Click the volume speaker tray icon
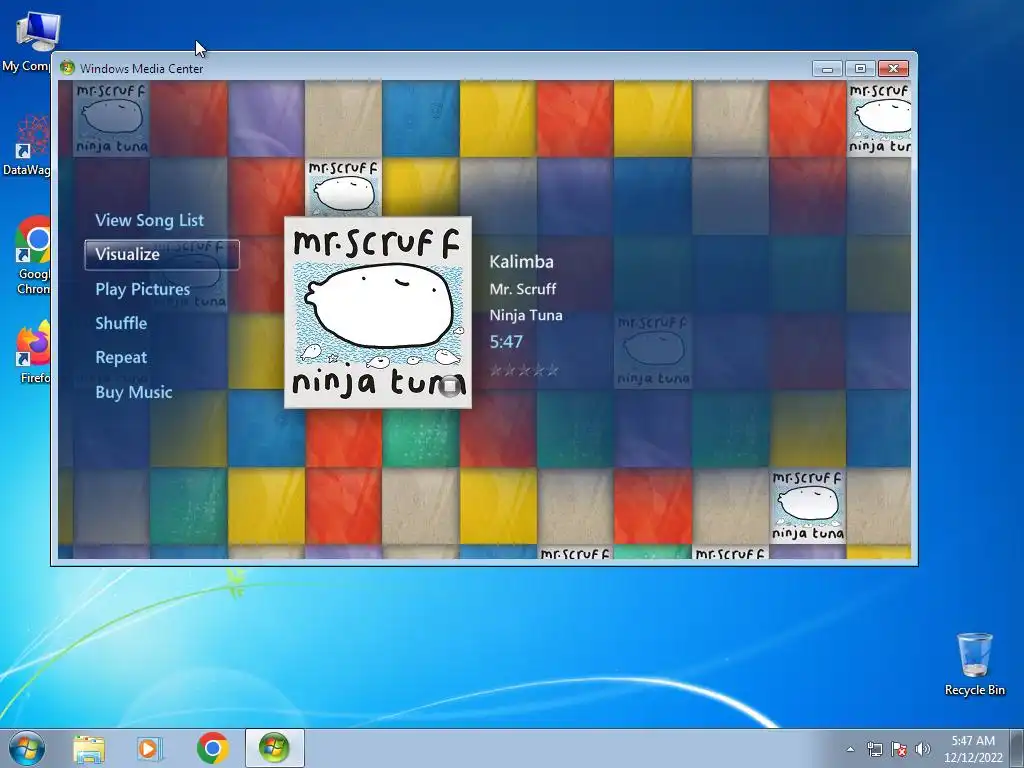The height and width of the screenshot is (768, 1024). coord(923,749)
